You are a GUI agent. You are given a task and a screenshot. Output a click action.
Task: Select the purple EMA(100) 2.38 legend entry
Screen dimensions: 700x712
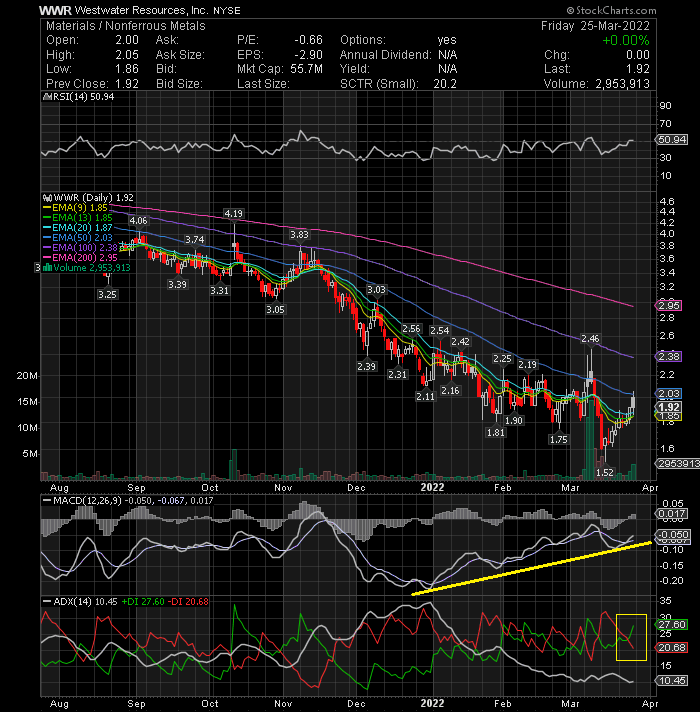80,247
